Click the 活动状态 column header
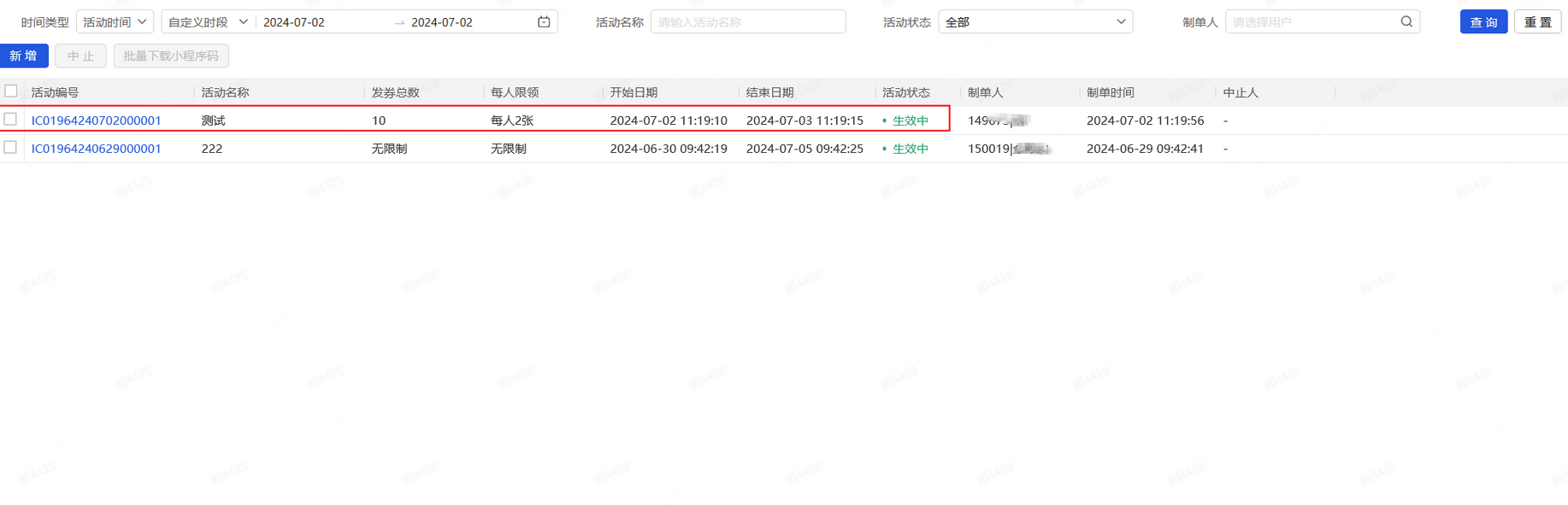Image resolution: width=1568 pixels, height=505 pixels. pos(906,92)
